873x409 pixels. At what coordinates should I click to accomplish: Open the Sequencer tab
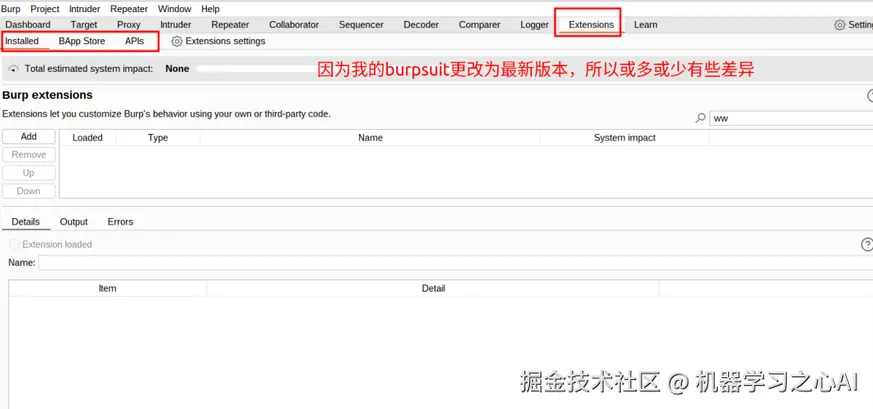click(361, 24)
